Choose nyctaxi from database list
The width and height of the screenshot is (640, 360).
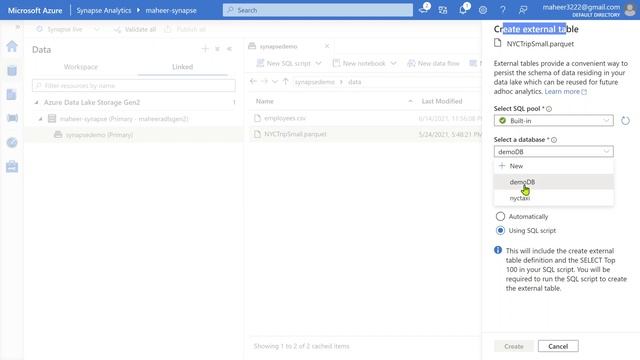pos(553,198)
